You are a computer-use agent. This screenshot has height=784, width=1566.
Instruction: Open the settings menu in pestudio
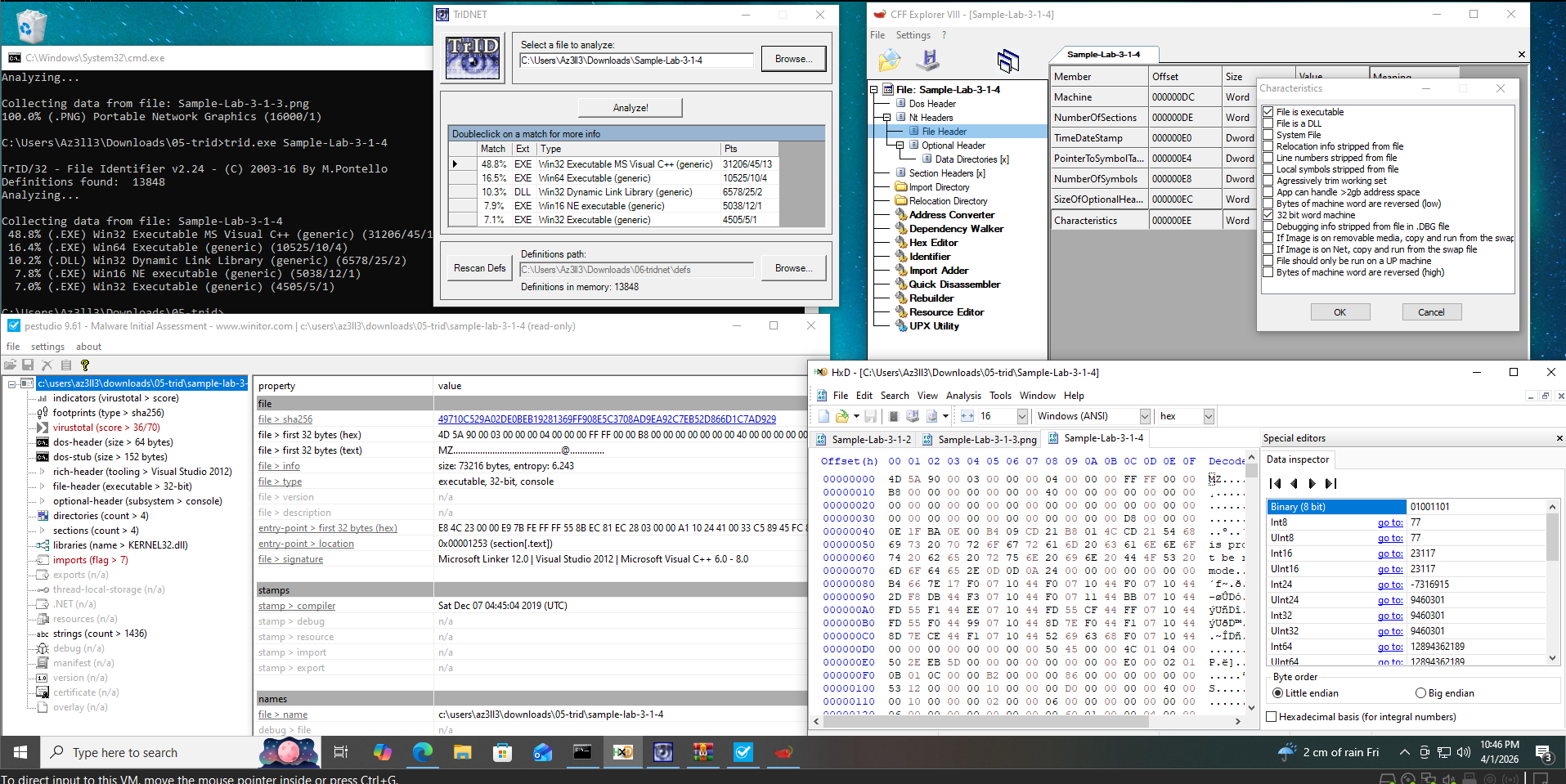click(x=47, y=347)
